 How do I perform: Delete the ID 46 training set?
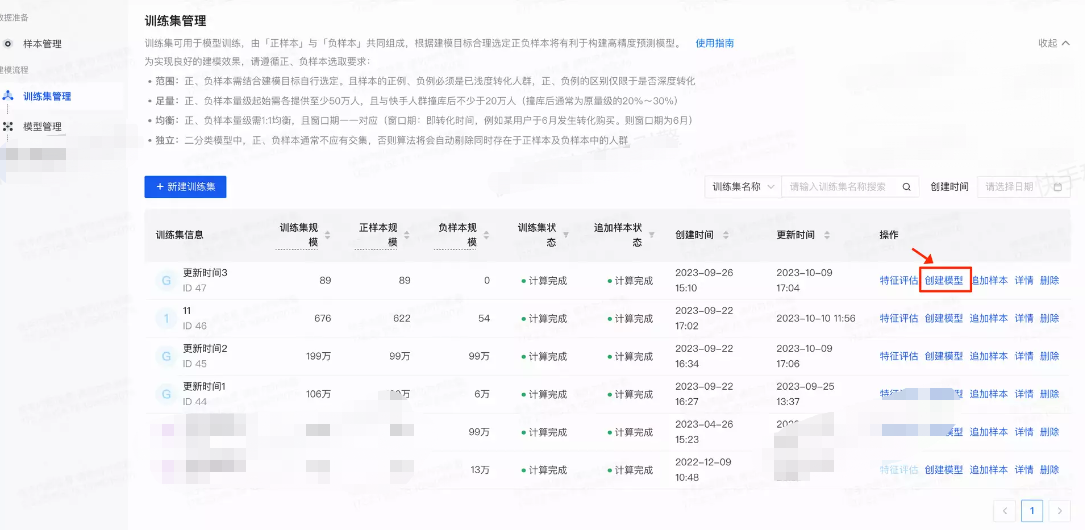1050,318
